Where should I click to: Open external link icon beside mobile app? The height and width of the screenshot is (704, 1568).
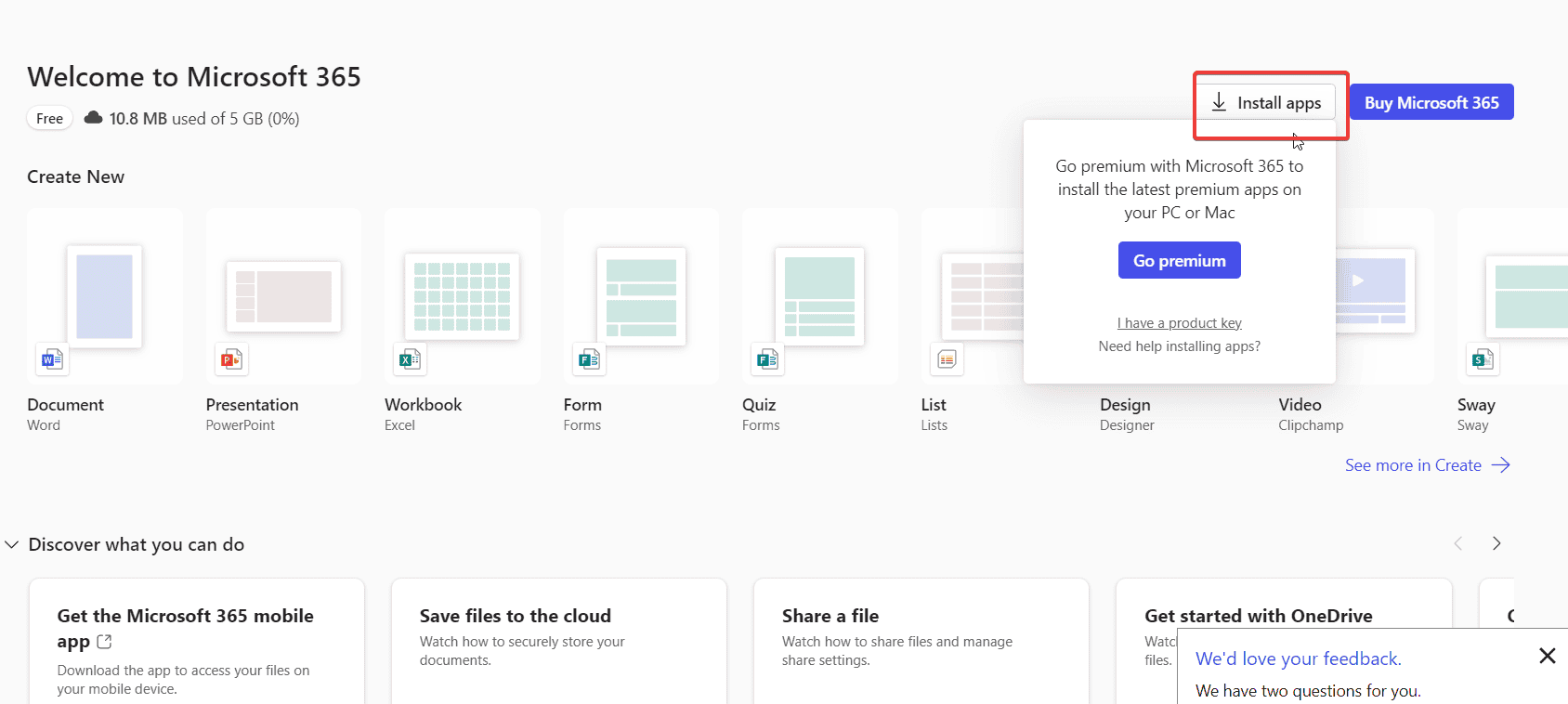click(x=104, y=642)
